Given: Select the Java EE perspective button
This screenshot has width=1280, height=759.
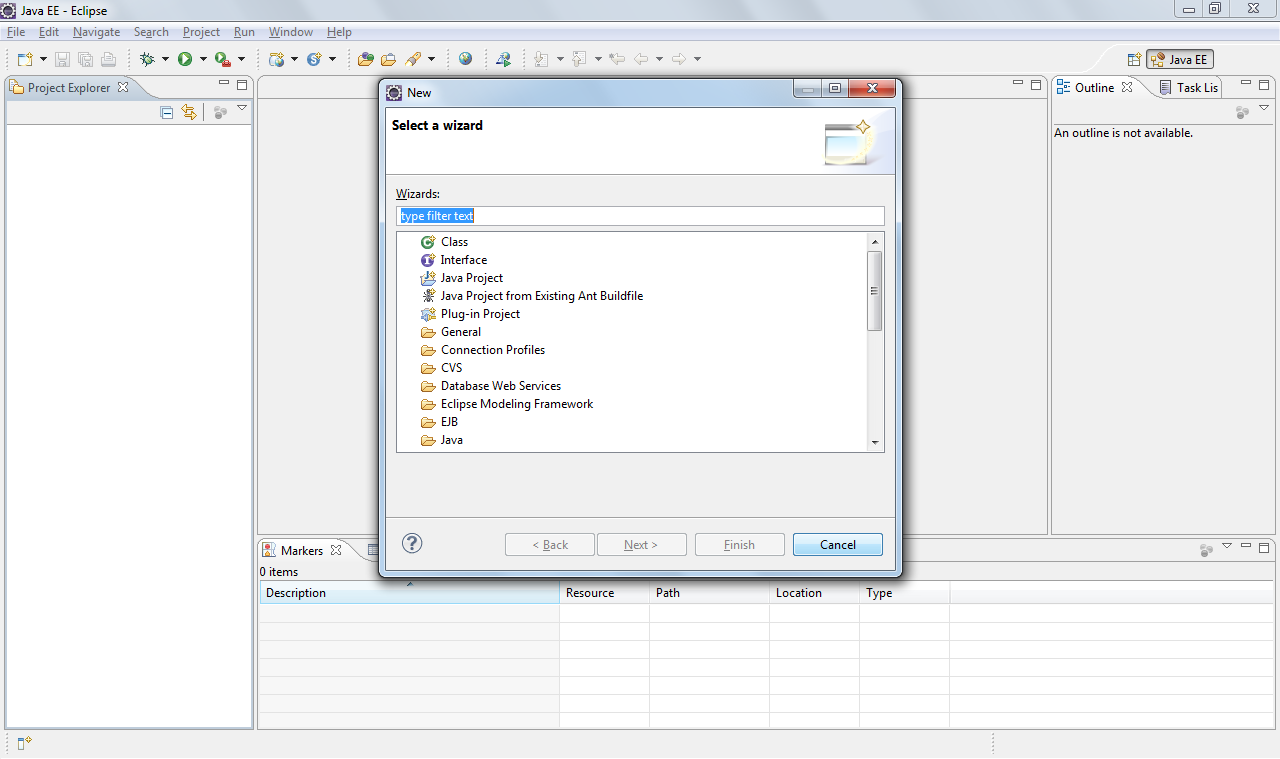Looking at the screenshot, I should [x=1180, y=60].
